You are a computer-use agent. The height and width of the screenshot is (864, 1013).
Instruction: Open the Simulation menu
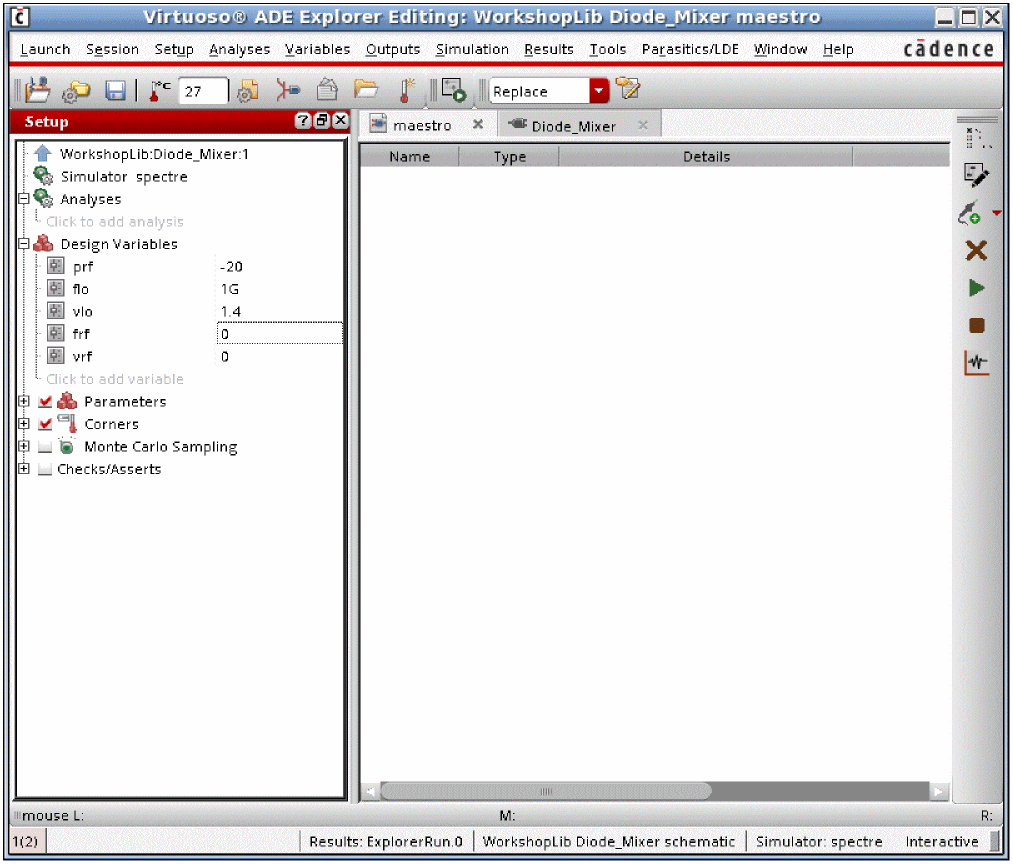pos(472,49)
